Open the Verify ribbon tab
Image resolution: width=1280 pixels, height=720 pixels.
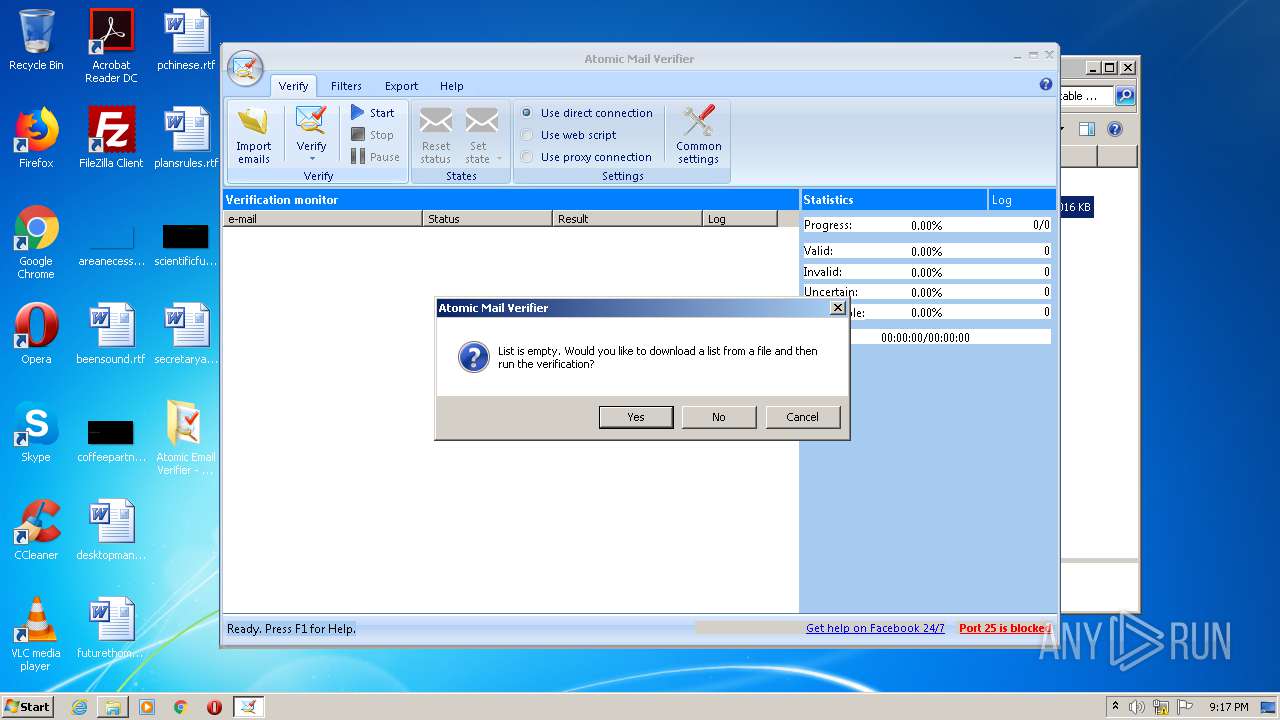[293, 86]
